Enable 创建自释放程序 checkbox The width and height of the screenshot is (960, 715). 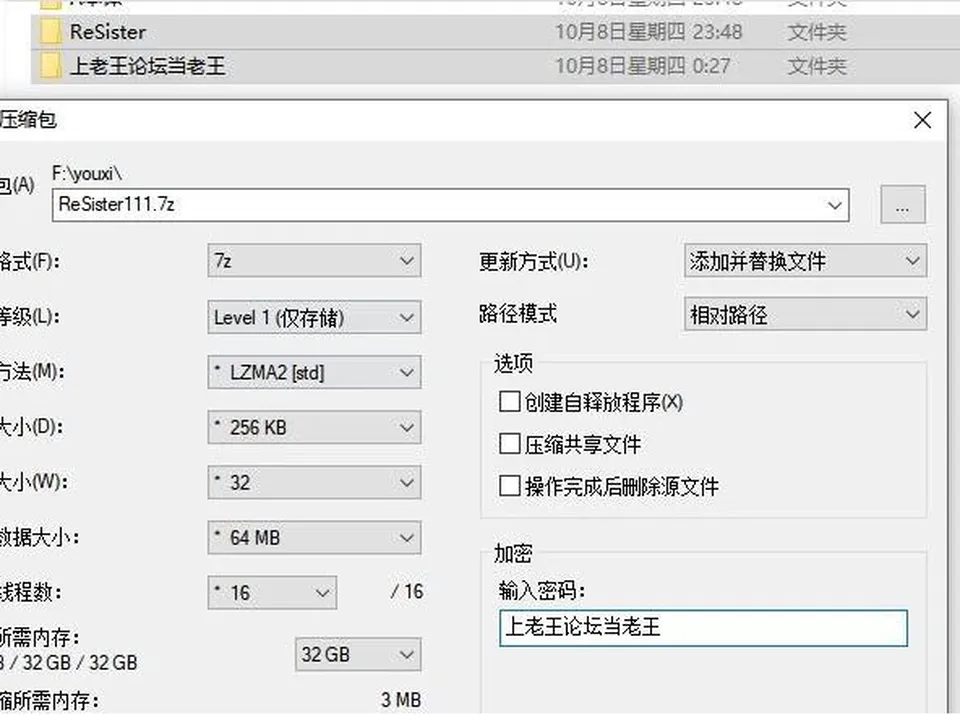click(509, 402)
